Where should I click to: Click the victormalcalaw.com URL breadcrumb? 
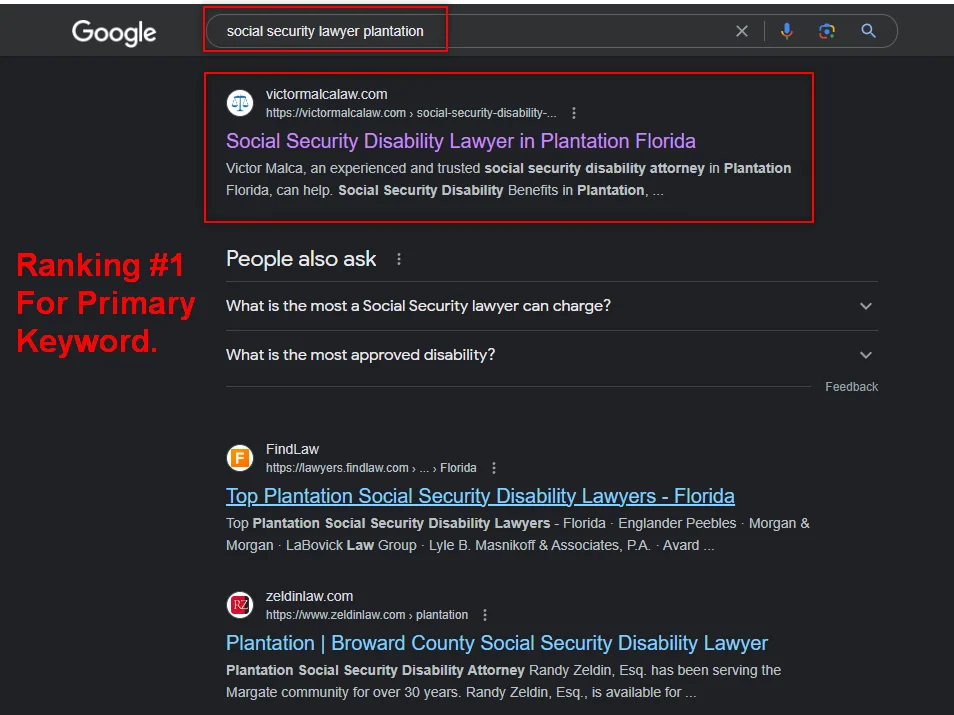(411, 113)
